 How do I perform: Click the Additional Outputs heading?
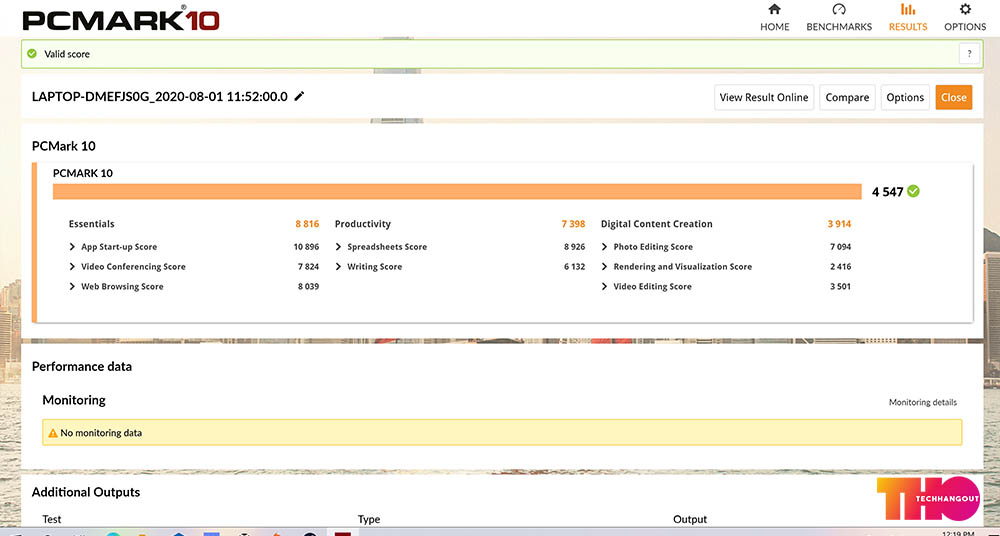(86, 493)
